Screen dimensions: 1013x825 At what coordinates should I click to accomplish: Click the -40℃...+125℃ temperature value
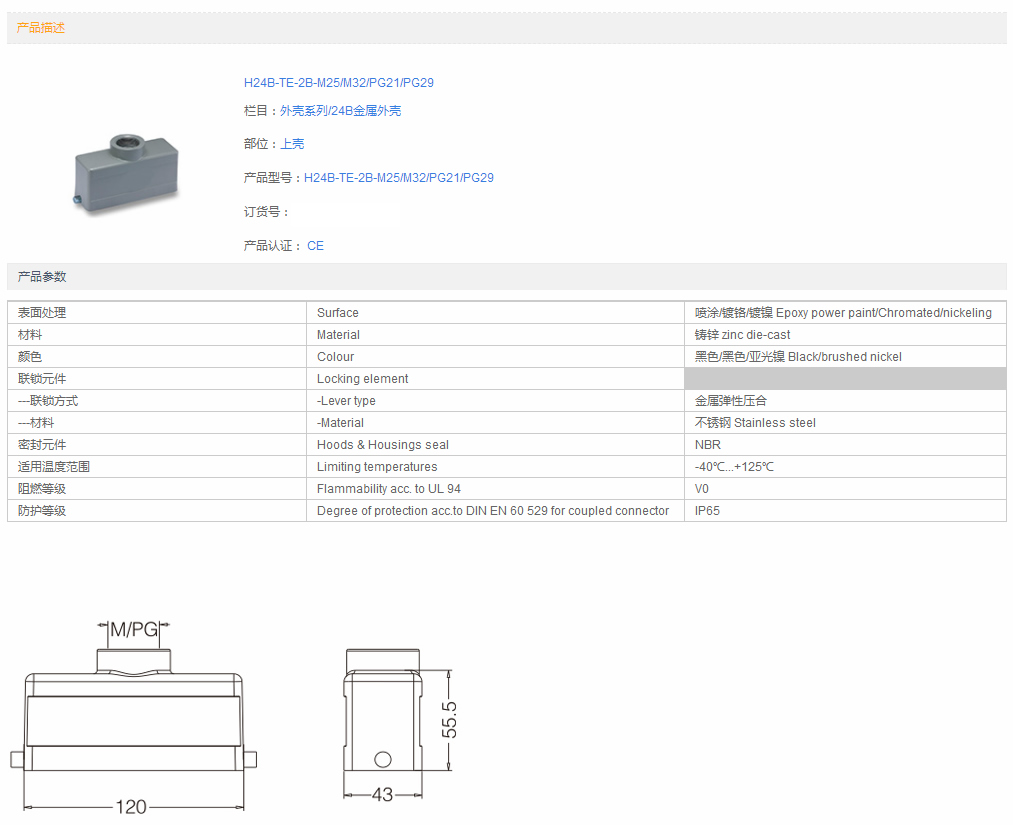coord(734,467)
